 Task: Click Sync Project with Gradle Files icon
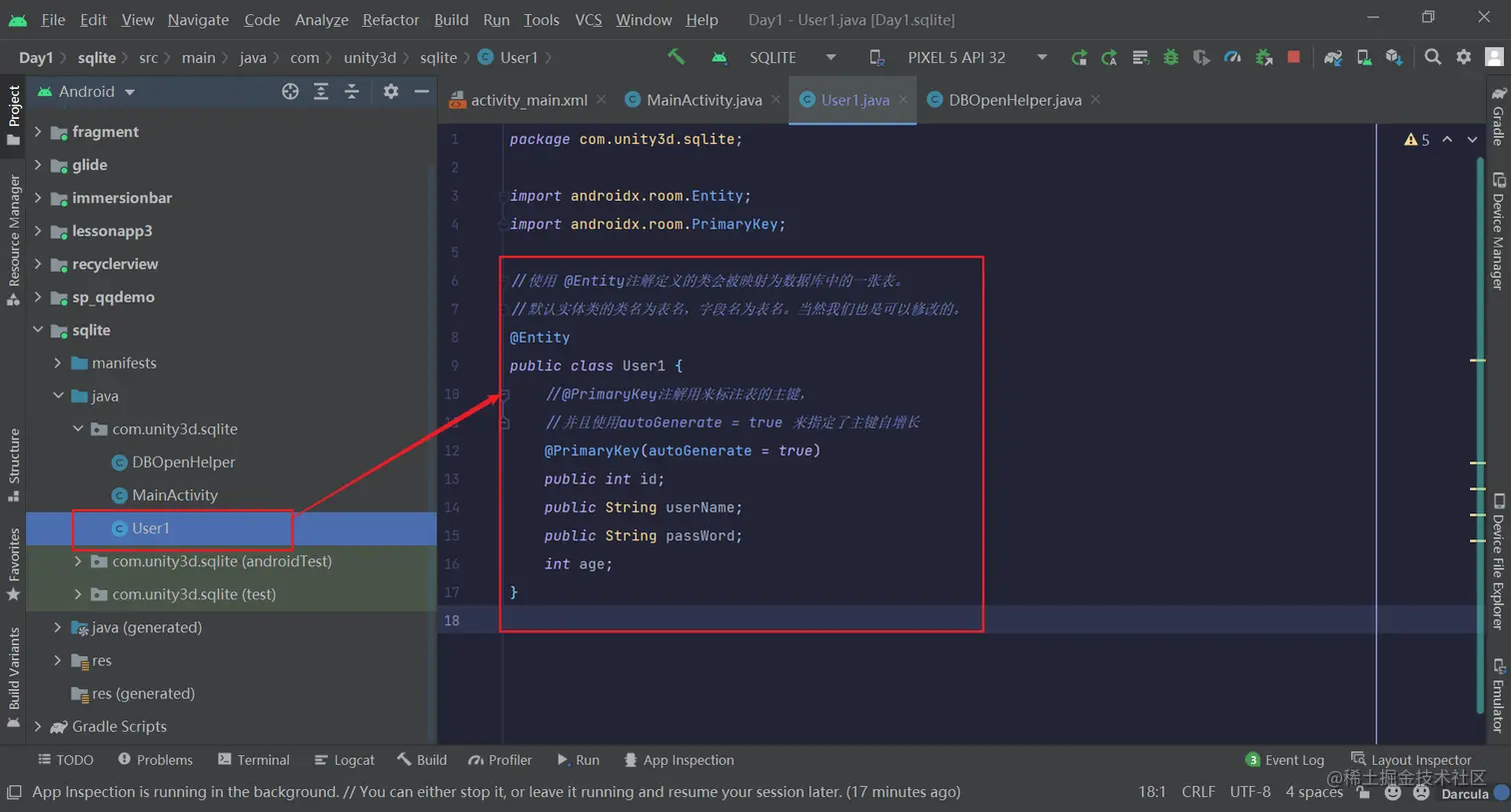coord(1332,58)
